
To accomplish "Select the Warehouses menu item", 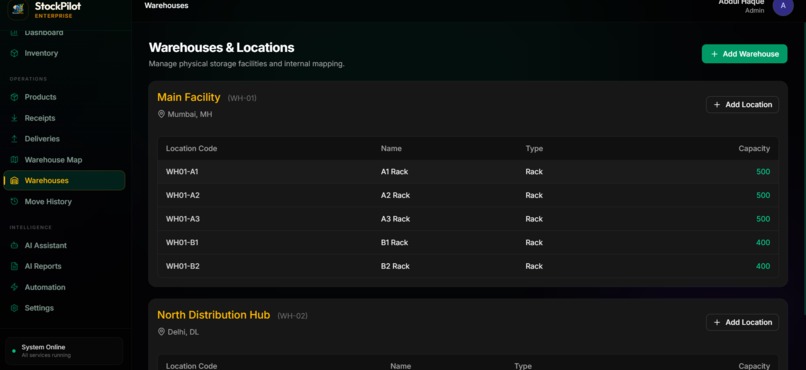I will 64,180.
